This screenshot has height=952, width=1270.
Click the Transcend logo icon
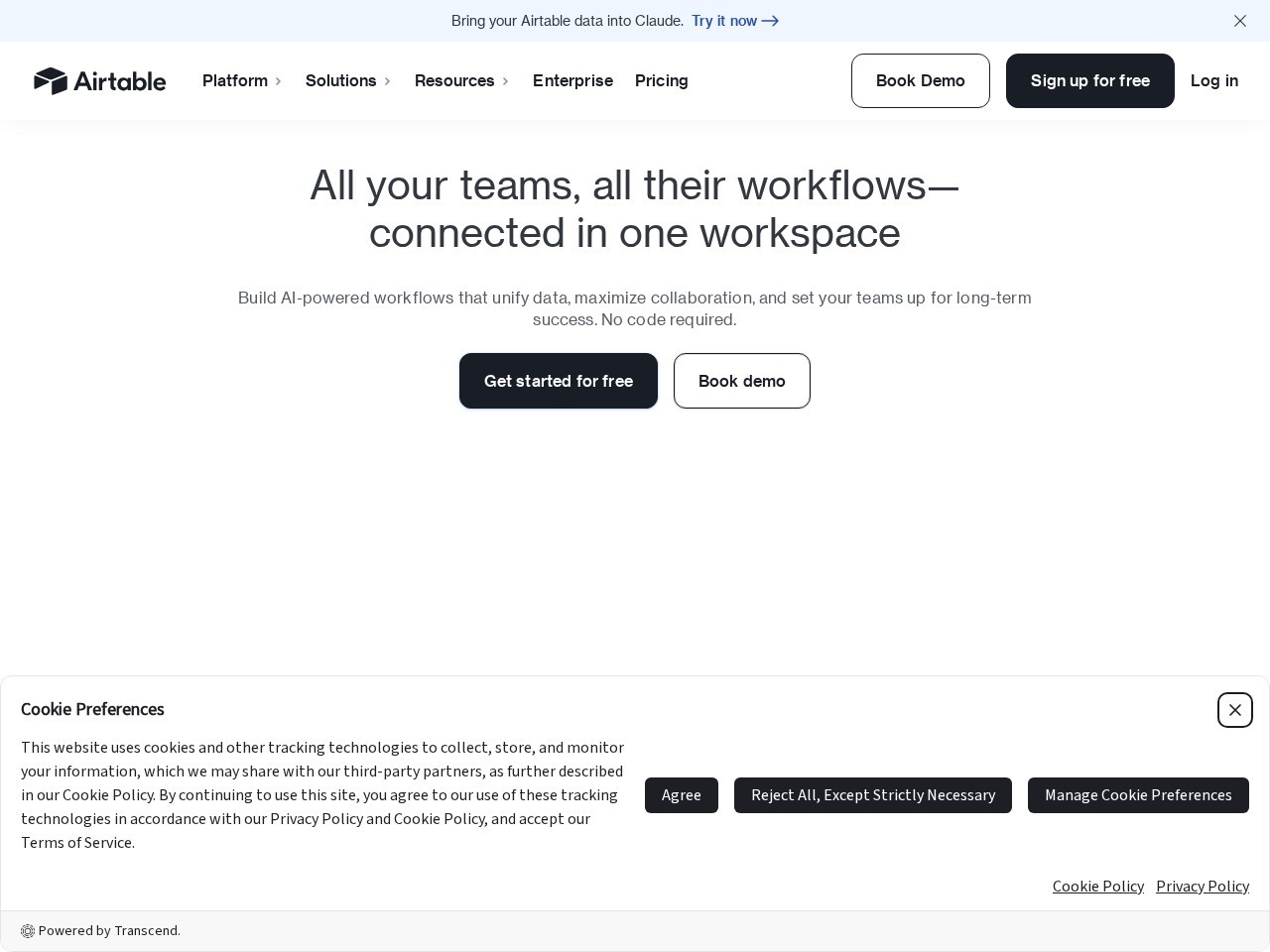(x=28, y=931)
